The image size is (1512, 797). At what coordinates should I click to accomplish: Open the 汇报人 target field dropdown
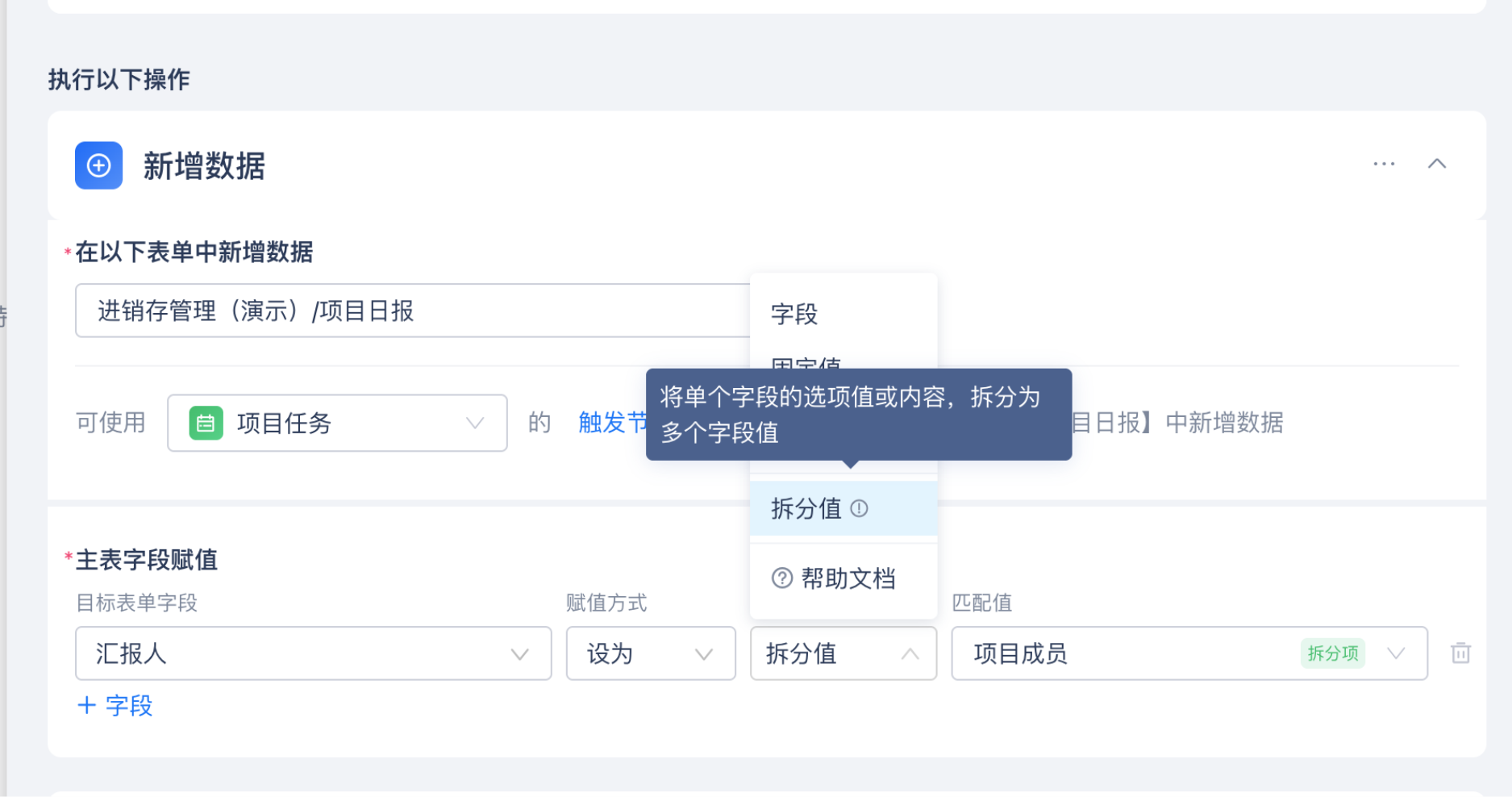[x=314, y=653]
